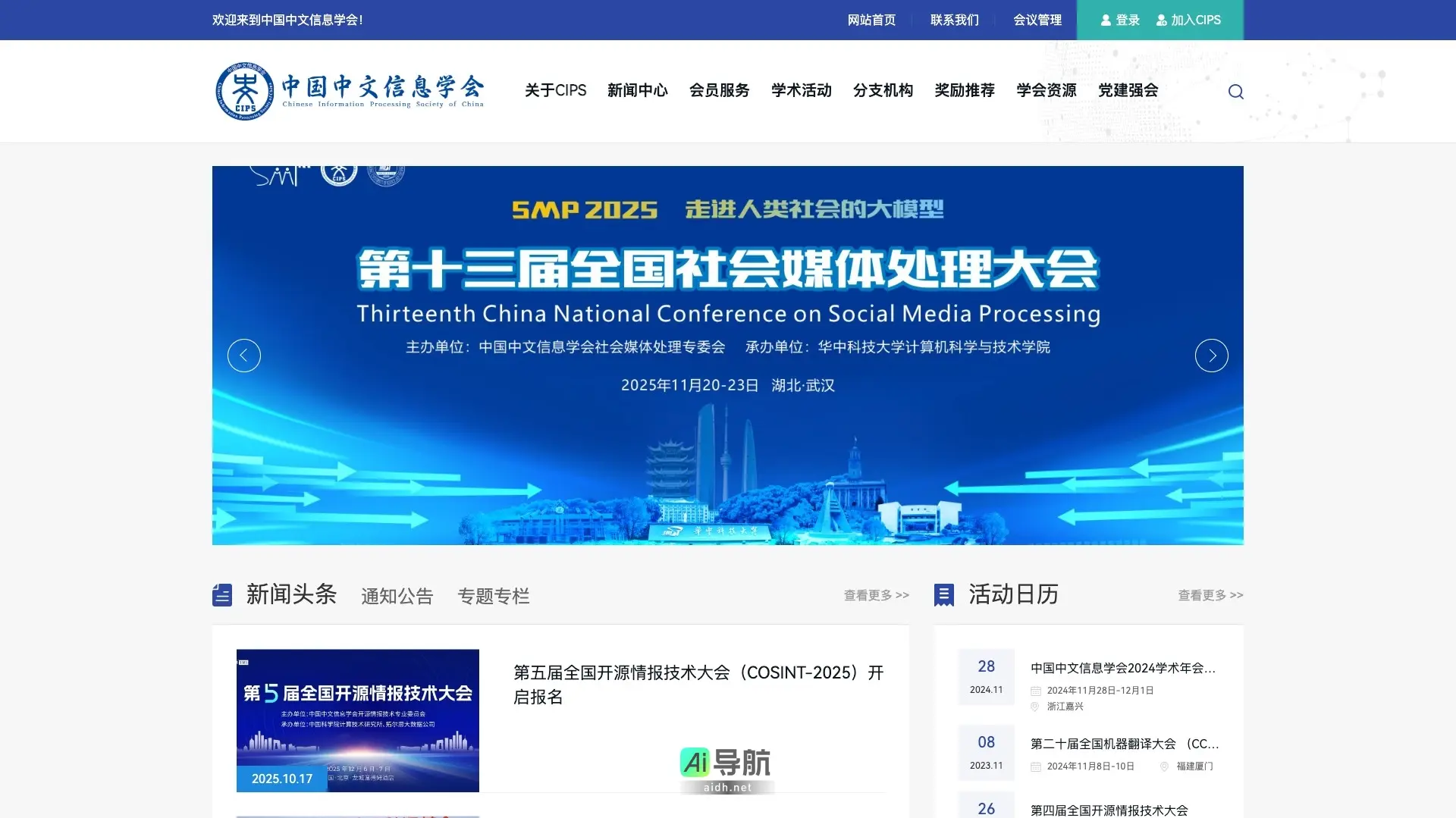Click the 活动日历 bookmark icon
Screen dimensions: 1456x818
click(944, 595)
